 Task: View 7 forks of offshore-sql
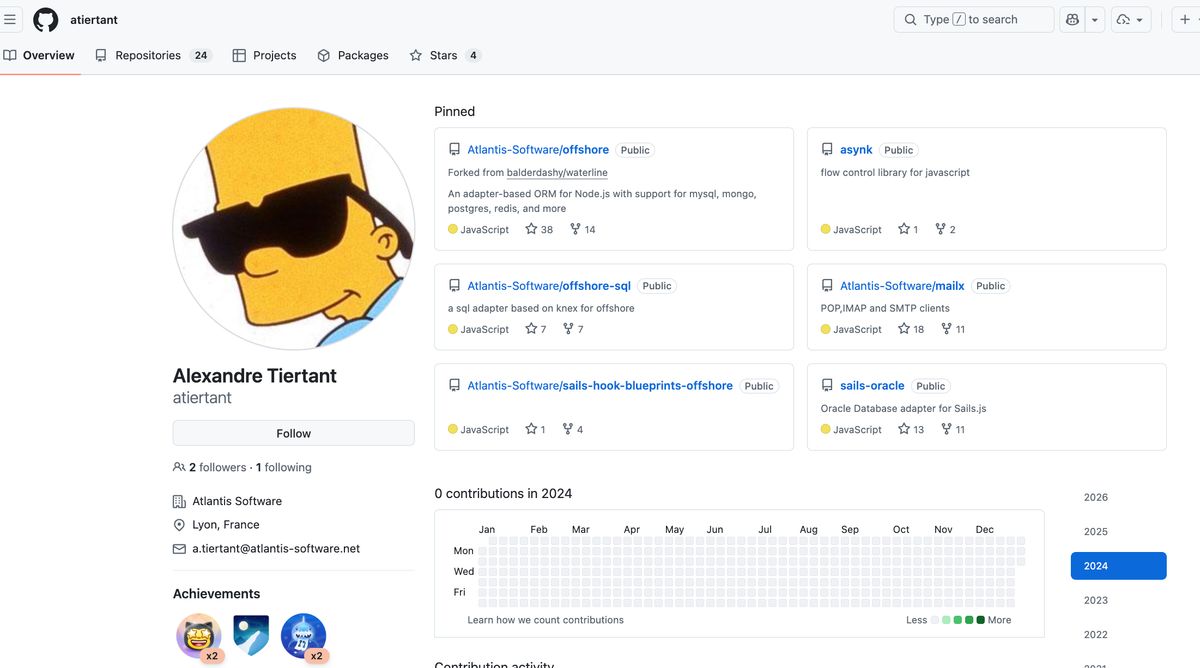pos(573,329)
